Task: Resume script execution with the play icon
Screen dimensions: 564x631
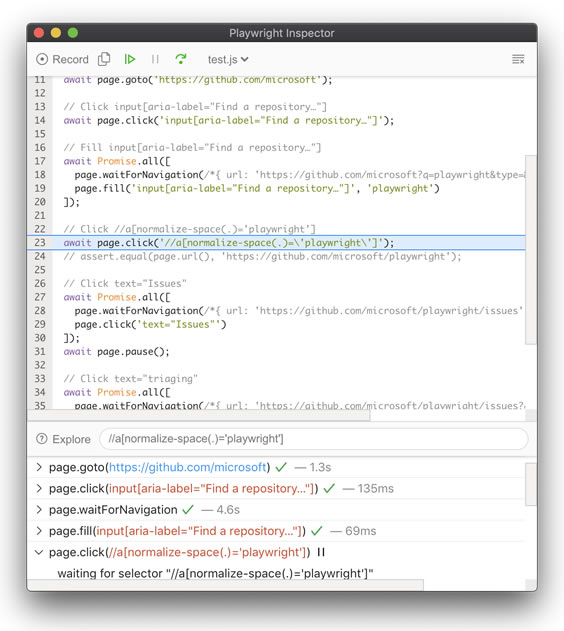Action: click(x=130, y=59)
